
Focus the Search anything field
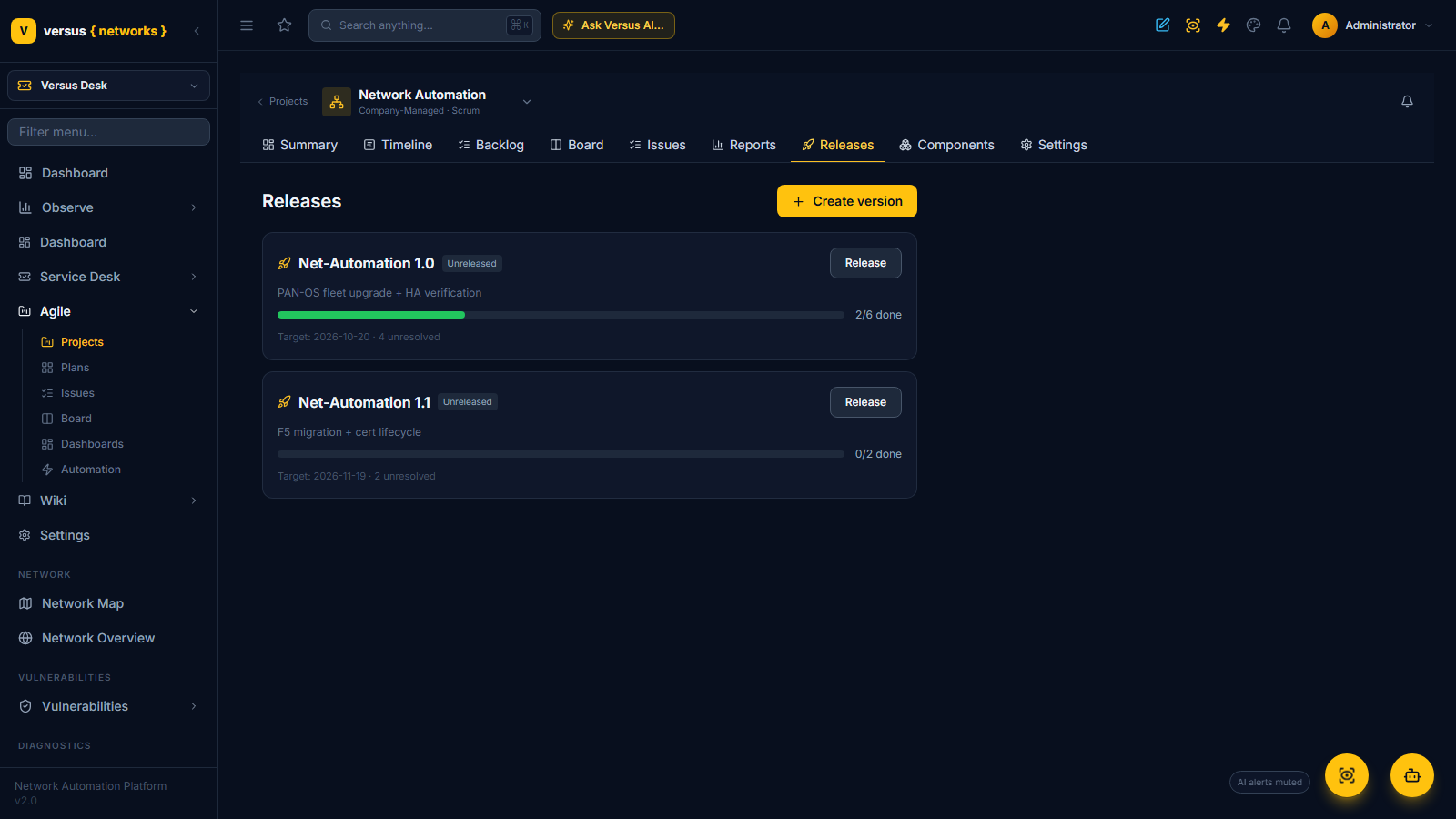(425, 25)
